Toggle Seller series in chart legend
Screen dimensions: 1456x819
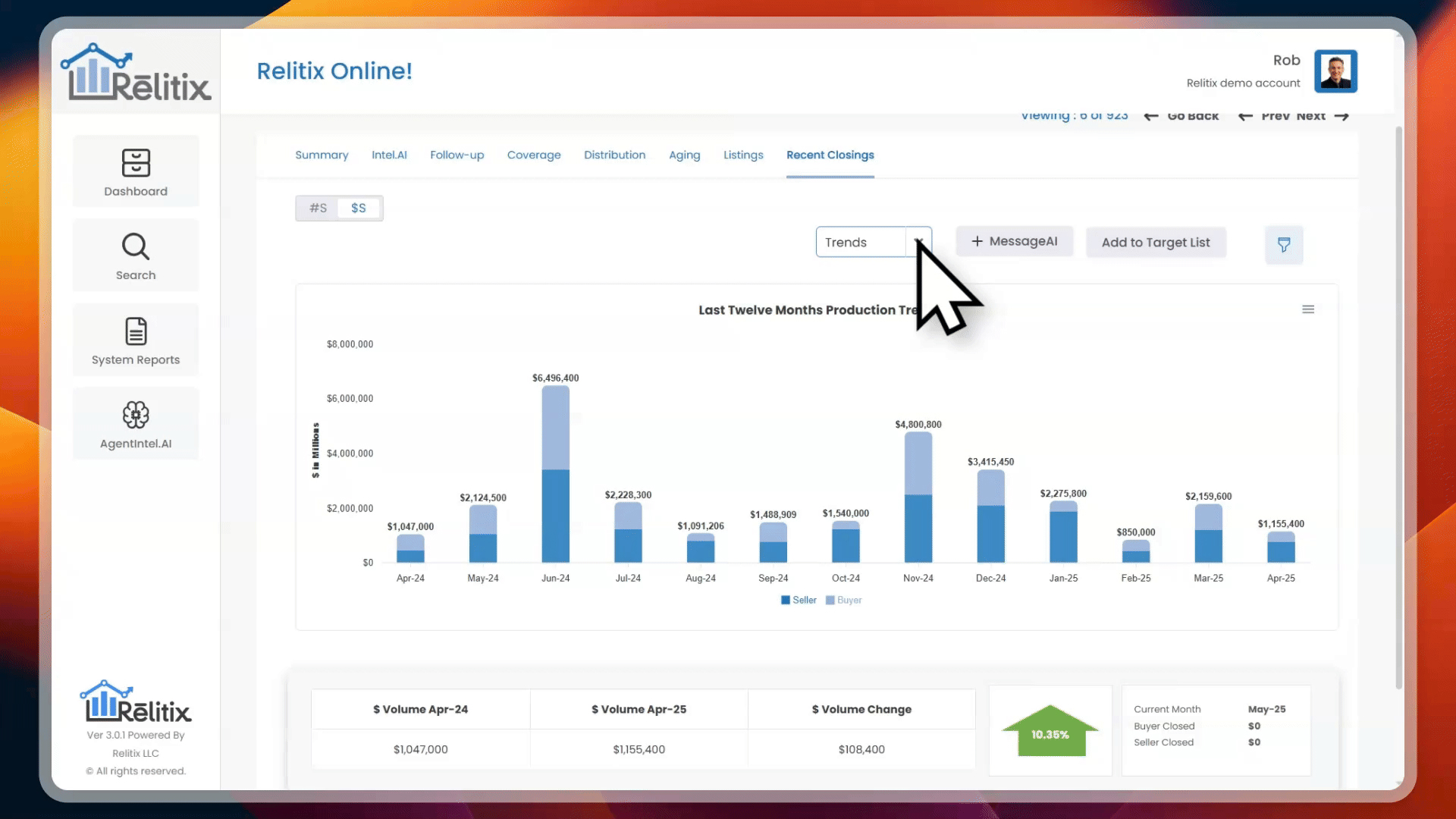(x=799, y=600)
